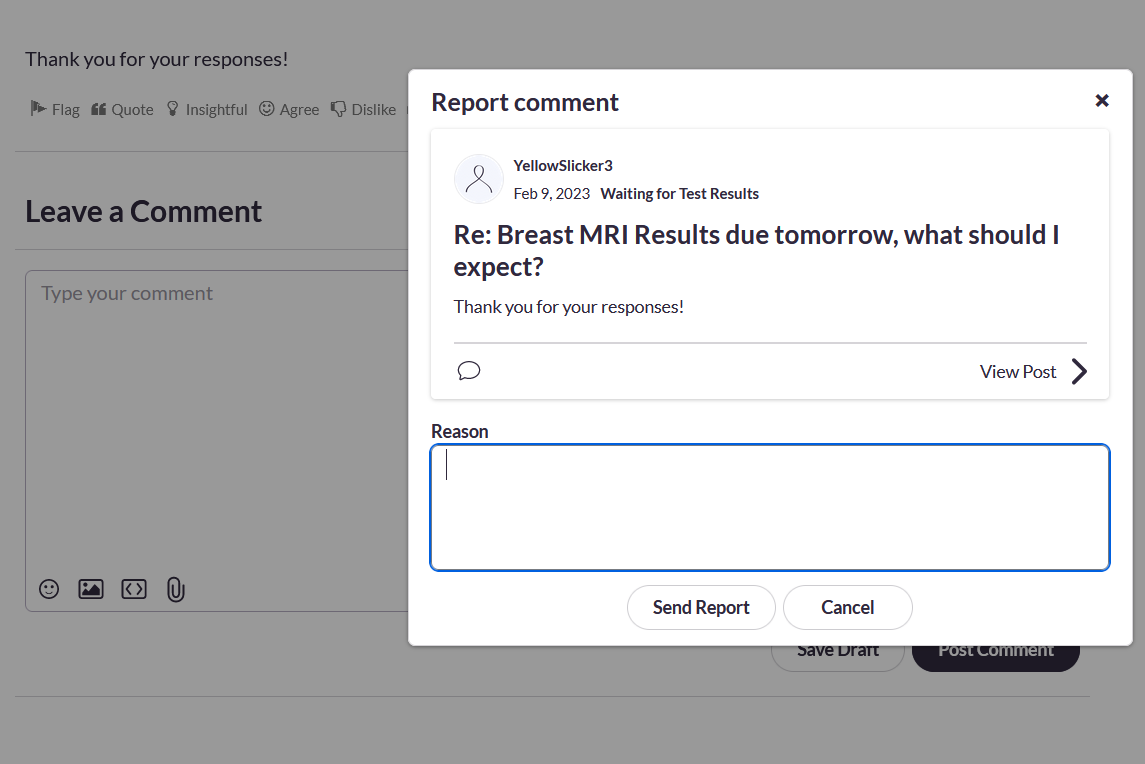The width and height of the screenshot is (1145, 764).
Task: Open Waiting for Test Results category
Action: pyautogui.click(x=679, y=194)
